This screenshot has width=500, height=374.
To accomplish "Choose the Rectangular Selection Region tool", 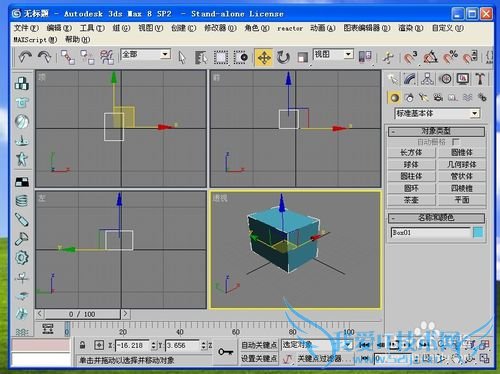I will (x=221, y=57).
